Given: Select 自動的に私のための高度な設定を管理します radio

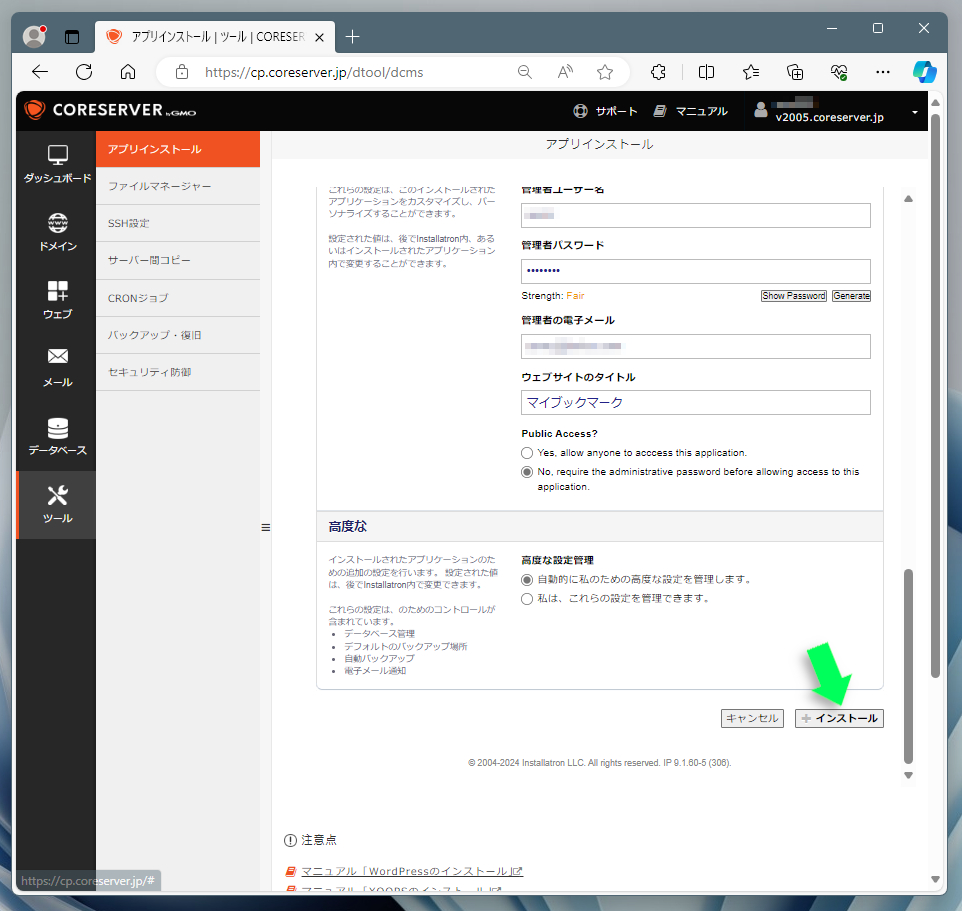Looking at the screenshot, I should pyautogui.click(x=527, y=580).
